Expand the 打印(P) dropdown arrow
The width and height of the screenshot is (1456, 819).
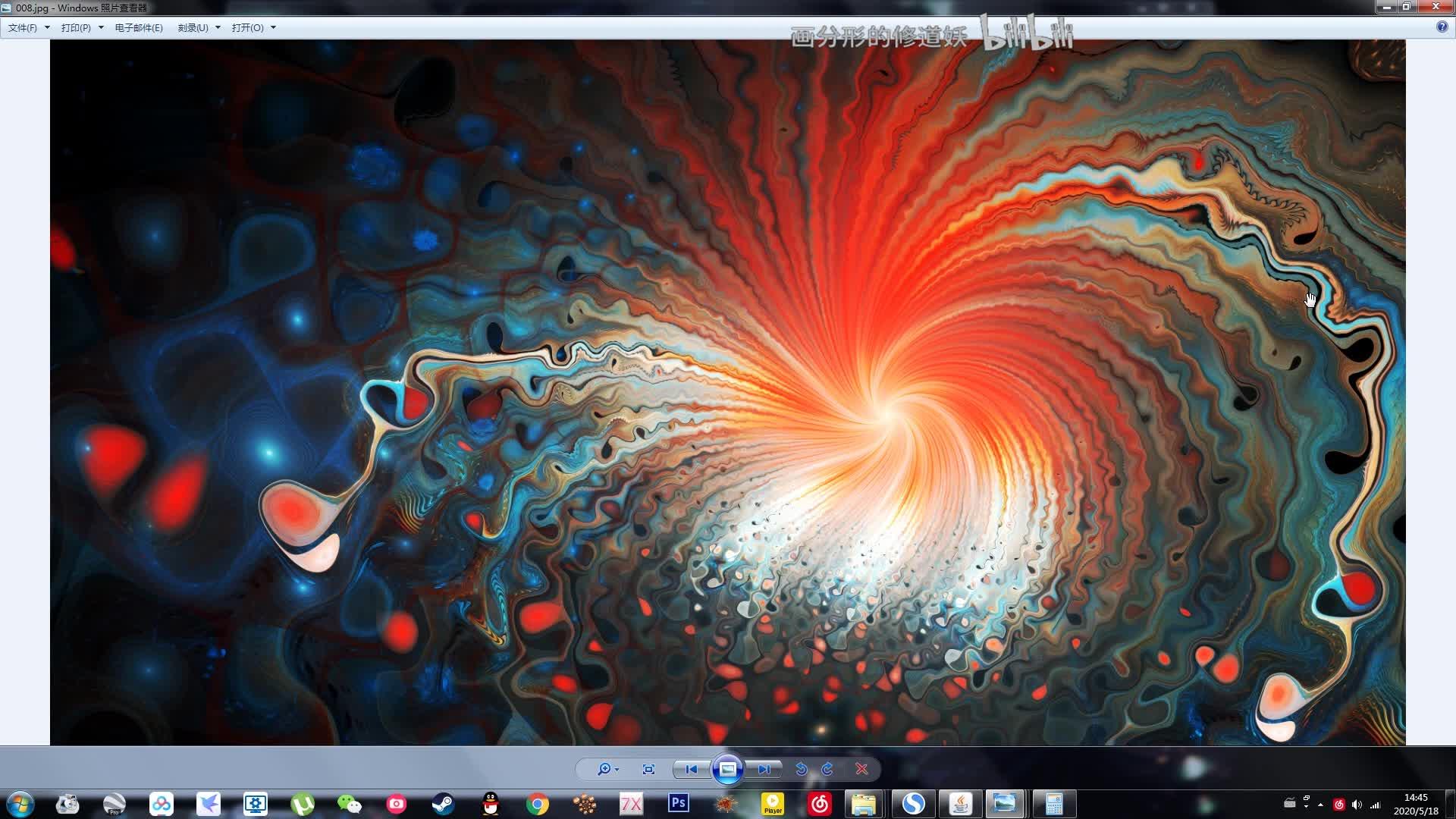(101, 27)
